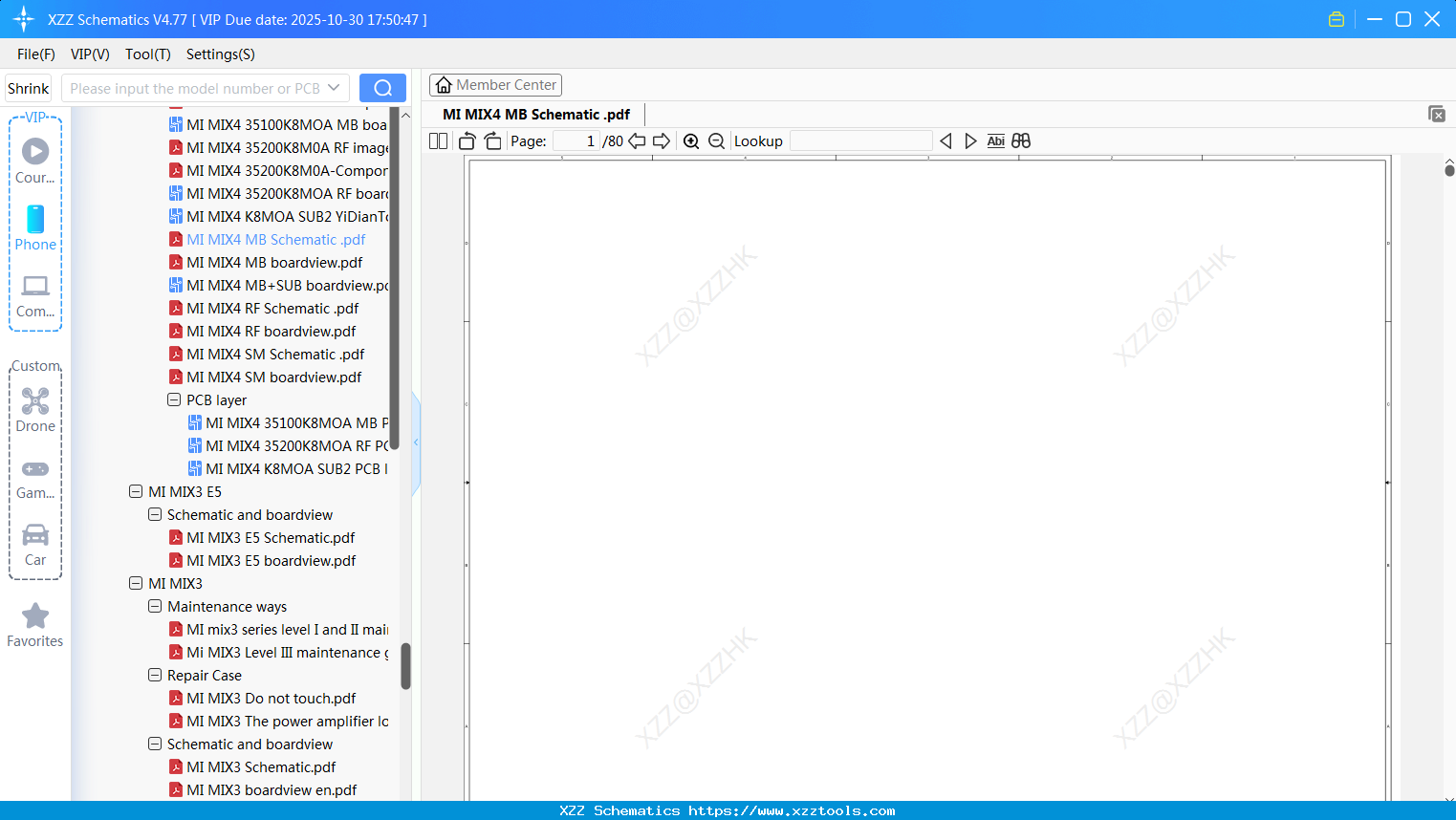
Task: Open MI MIX4 K8MOA SUB2 PCB layer file
Action: [x=297, y=468]
